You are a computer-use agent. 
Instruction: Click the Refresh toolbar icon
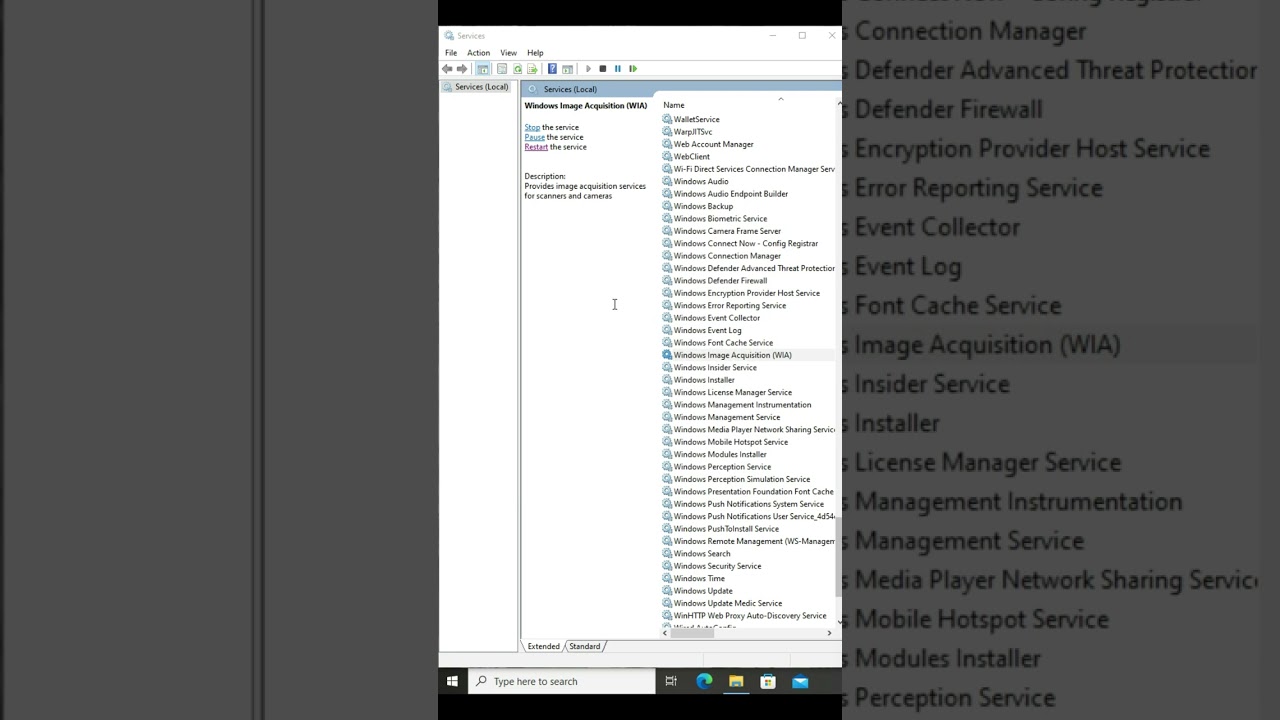[517, 69]
